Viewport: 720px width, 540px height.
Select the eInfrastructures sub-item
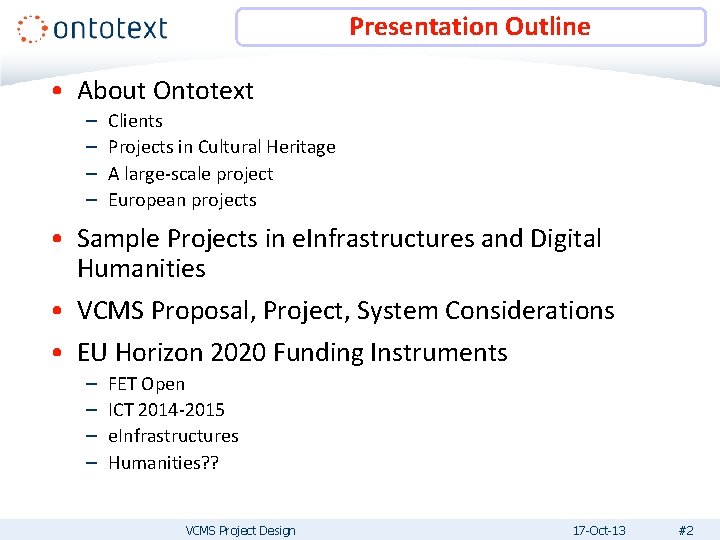[x=174, y=436]
